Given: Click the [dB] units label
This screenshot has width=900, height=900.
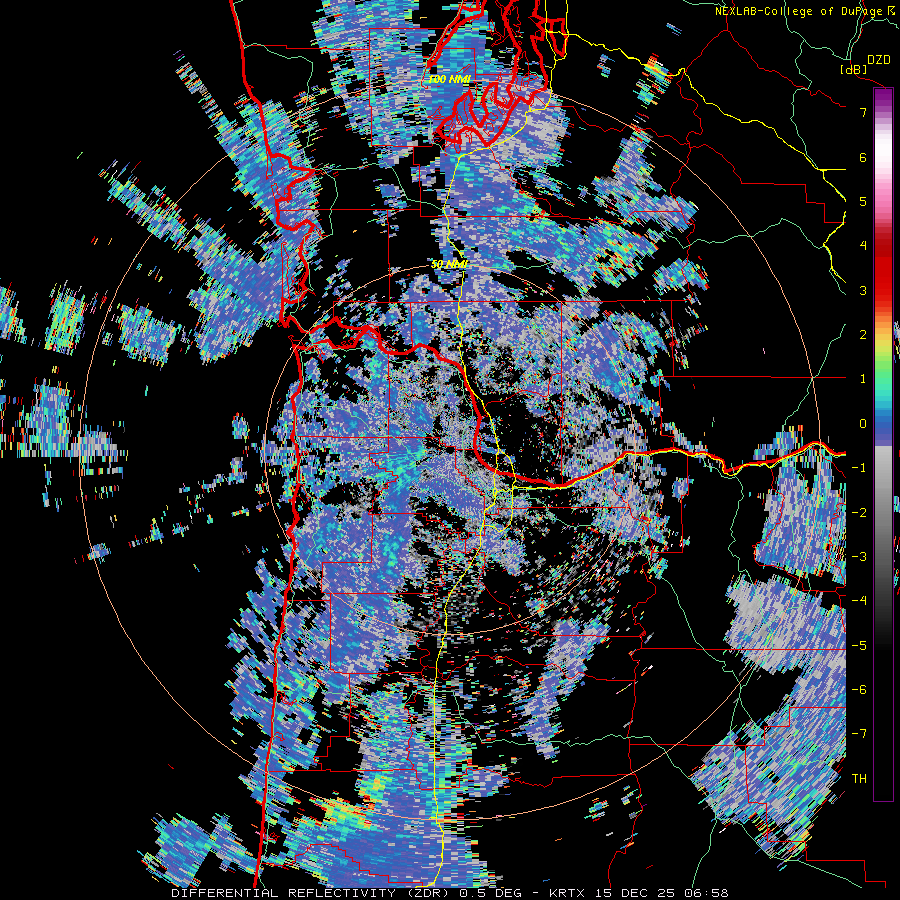Looking at the screenshot, I should pos(854,69).
